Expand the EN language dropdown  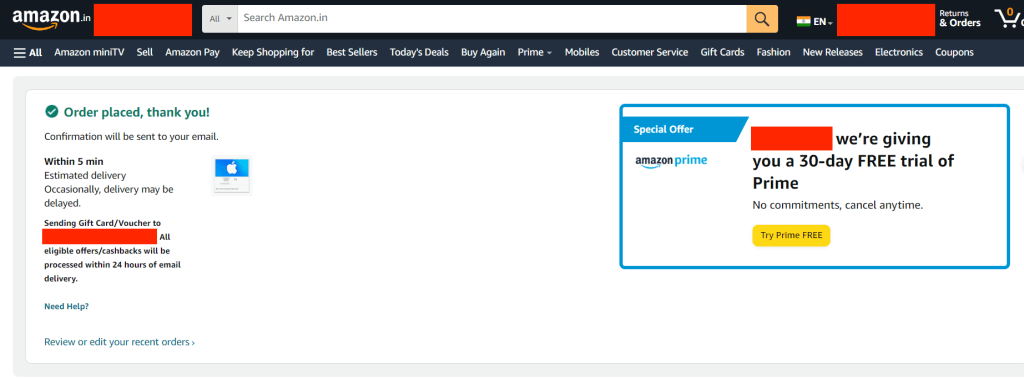(x=823, y=22)
